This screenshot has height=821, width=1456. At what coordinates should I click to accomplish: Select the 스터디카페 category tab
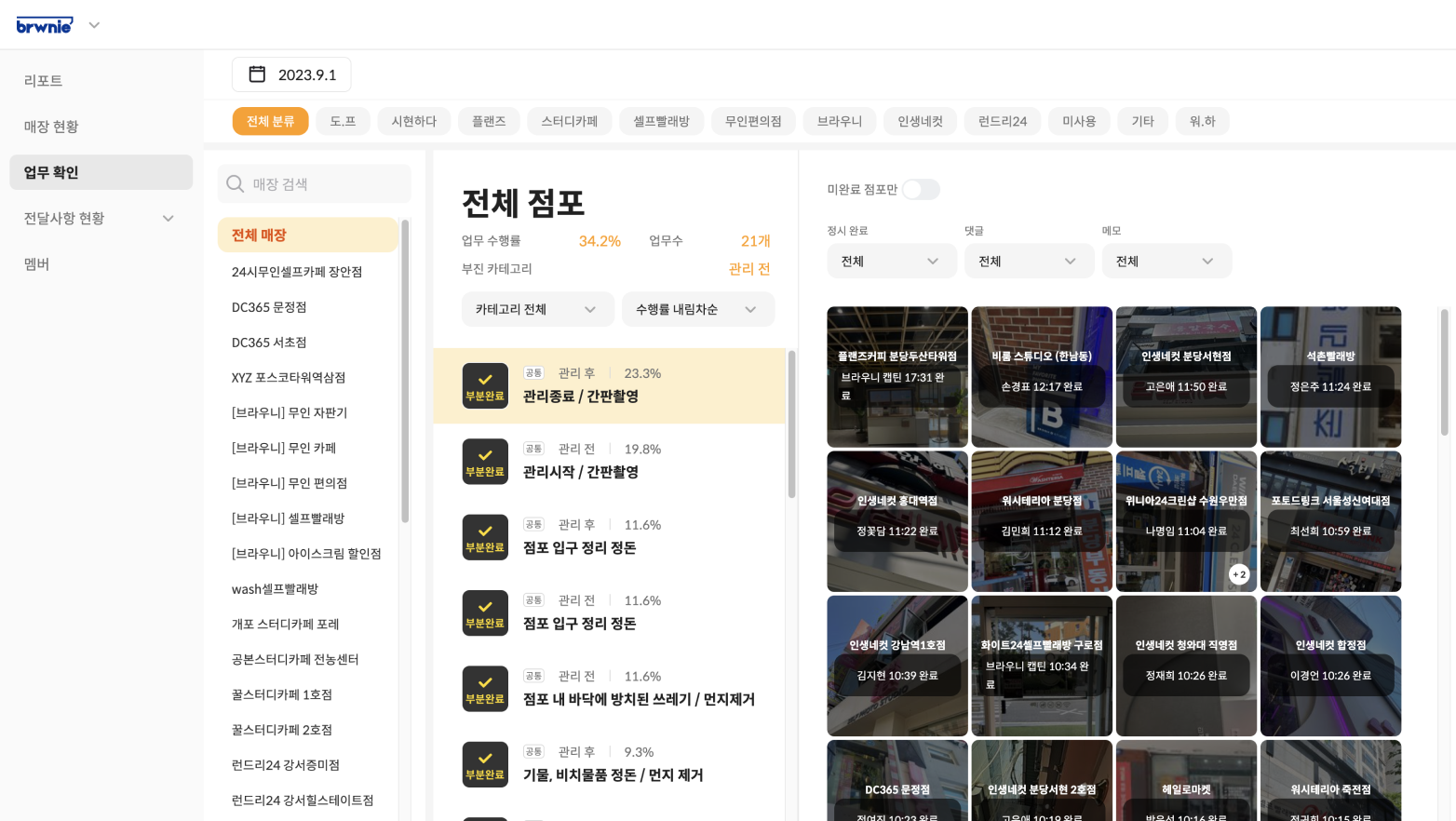click(570, 121)
